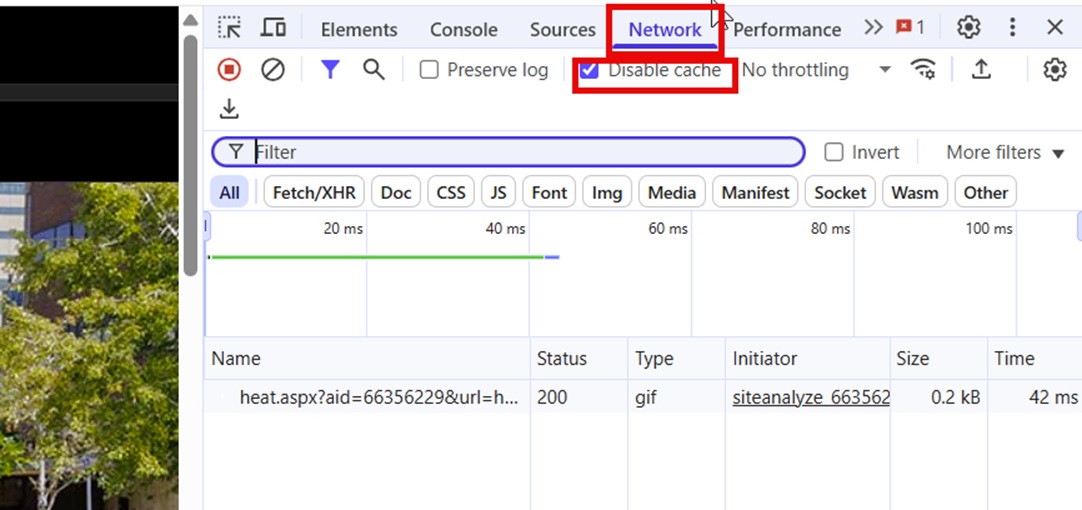Sort by the Time column header
Image resolution: width=1082 pixels, height=510 pixels.
point(1034,358)
